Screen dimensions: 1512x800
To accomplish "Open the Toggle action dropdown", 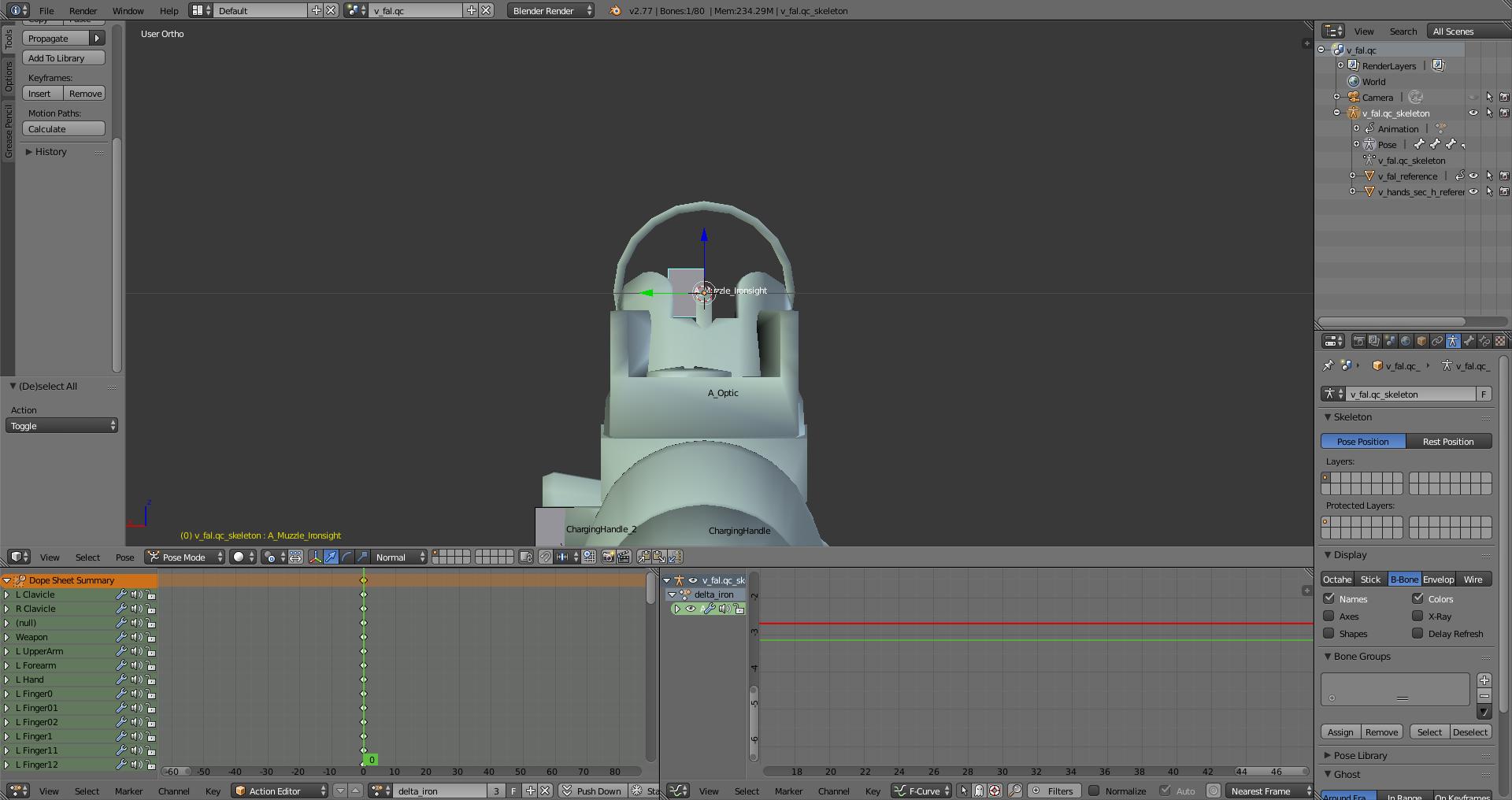I will pos(61,425).
